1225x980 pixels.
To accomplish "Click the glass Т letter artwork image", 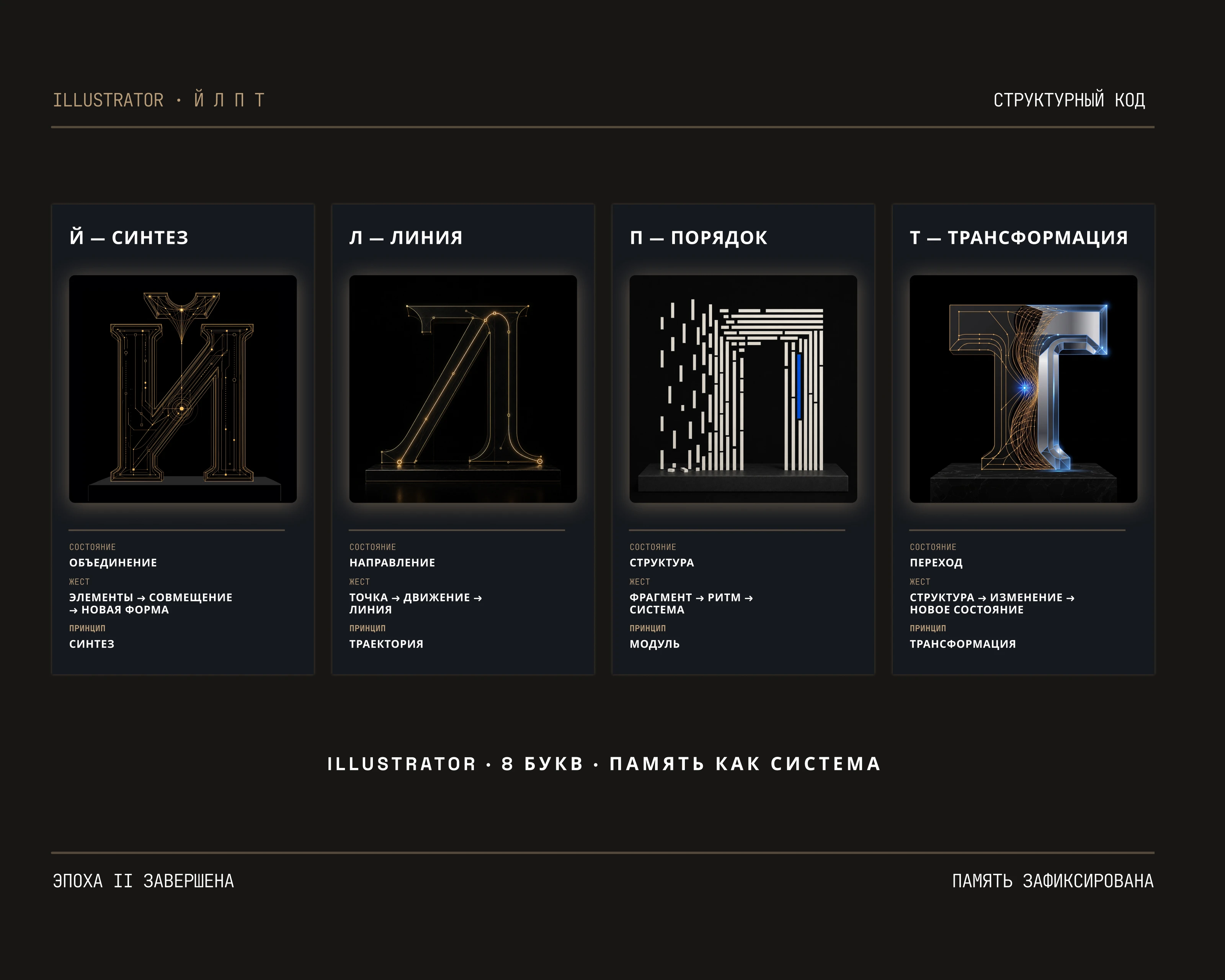I will (1023, 389).
